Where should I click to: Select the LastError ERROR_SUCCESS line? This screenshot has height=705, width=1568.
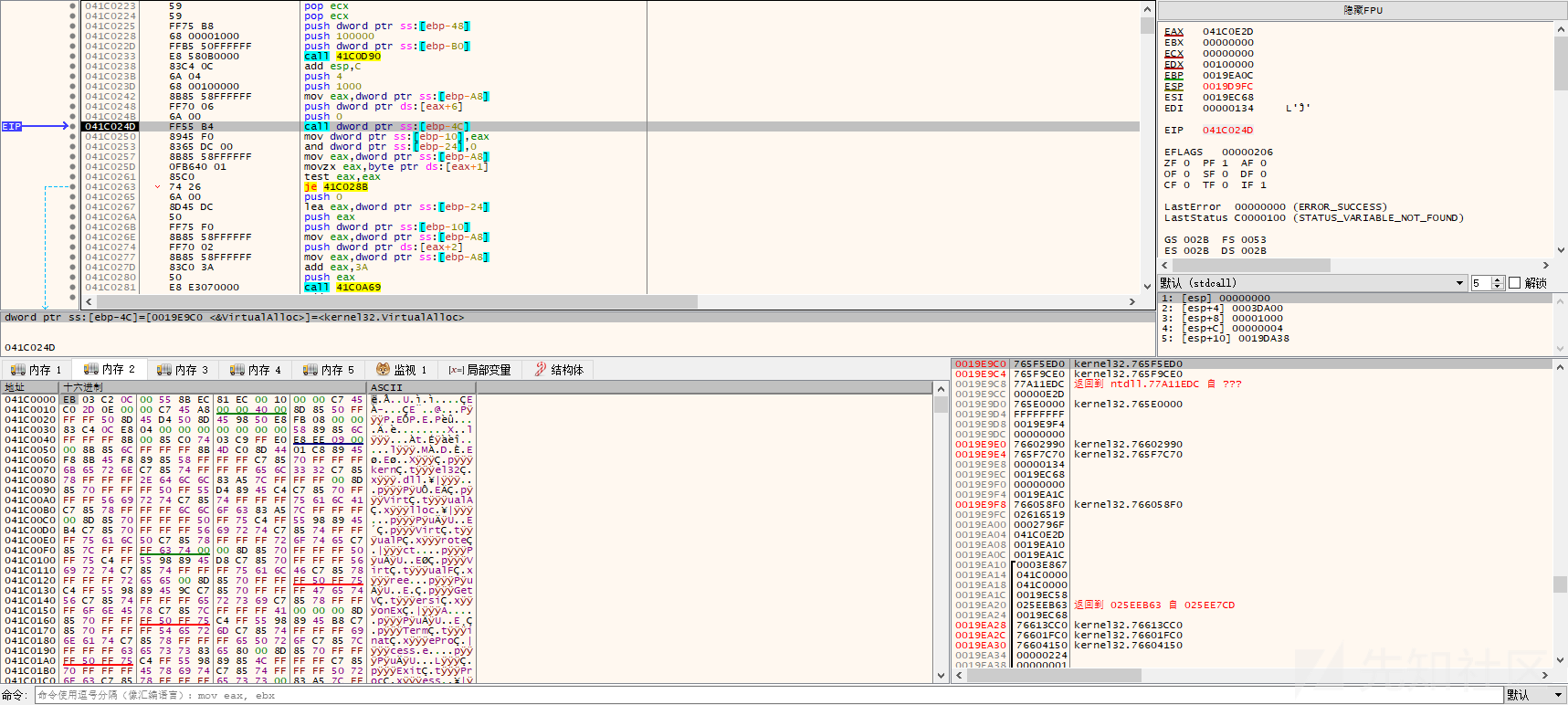point(1275,206)
